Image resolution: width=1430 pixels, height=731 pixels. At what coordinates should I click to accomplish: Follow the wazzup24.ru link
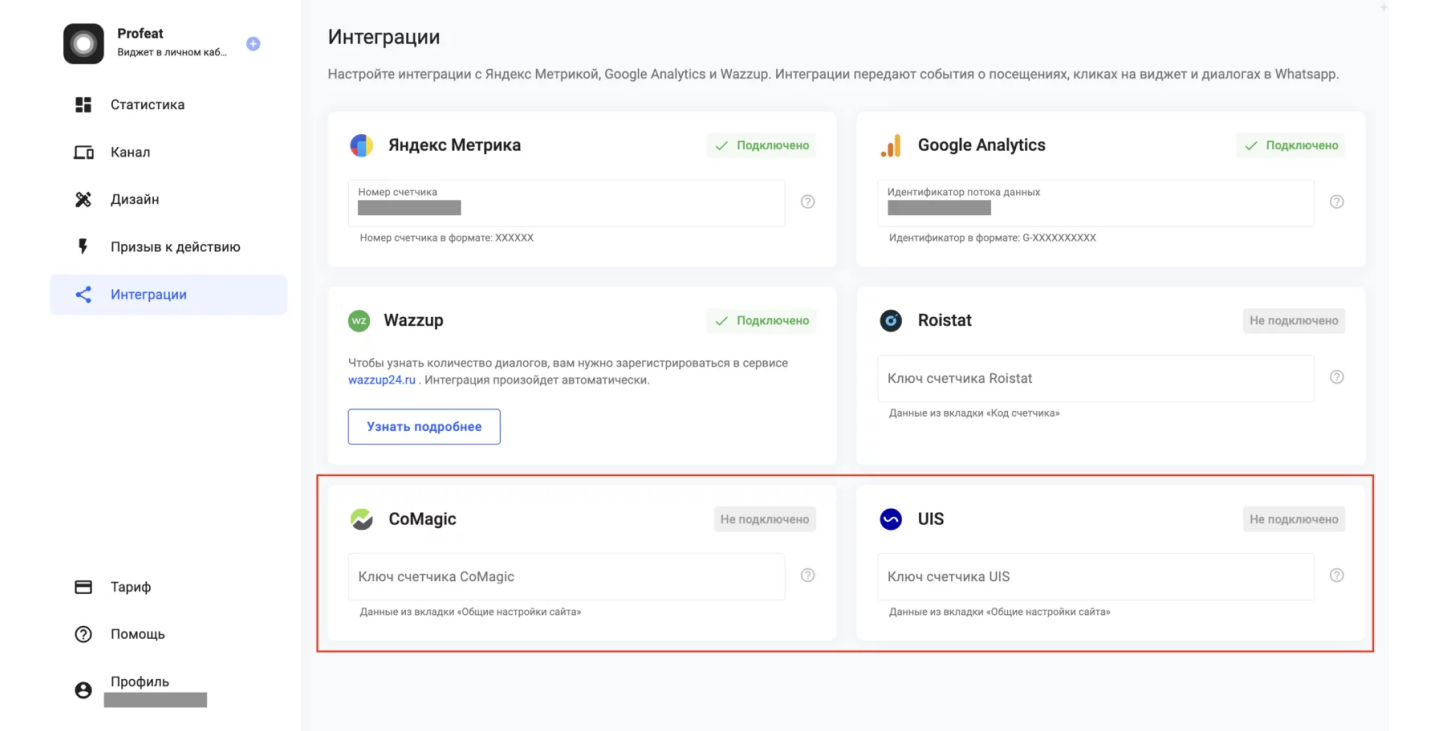tap(381, 380)
